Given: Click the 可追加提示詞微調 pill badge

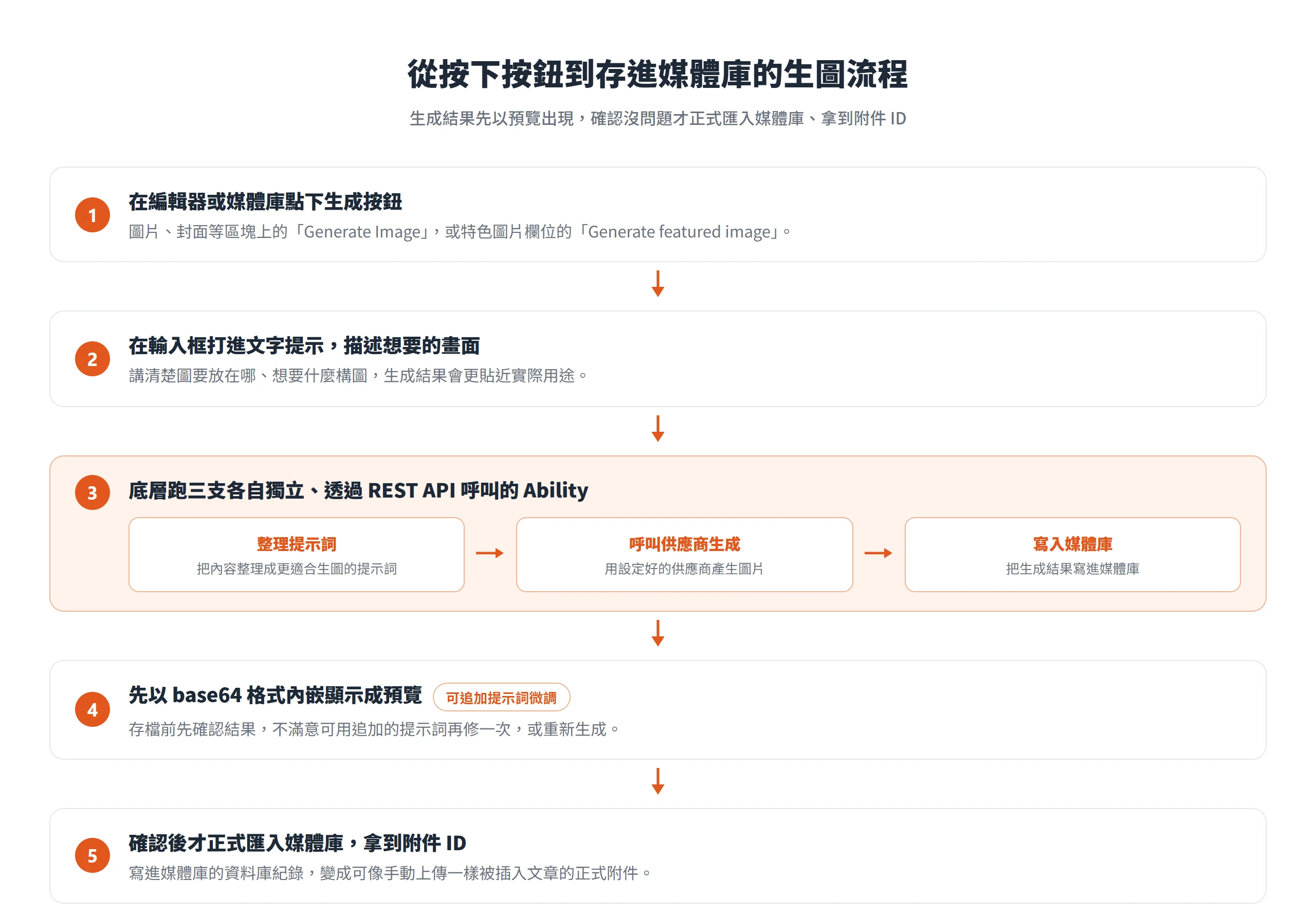Looking at the screenshot, I should pos(501,698).
